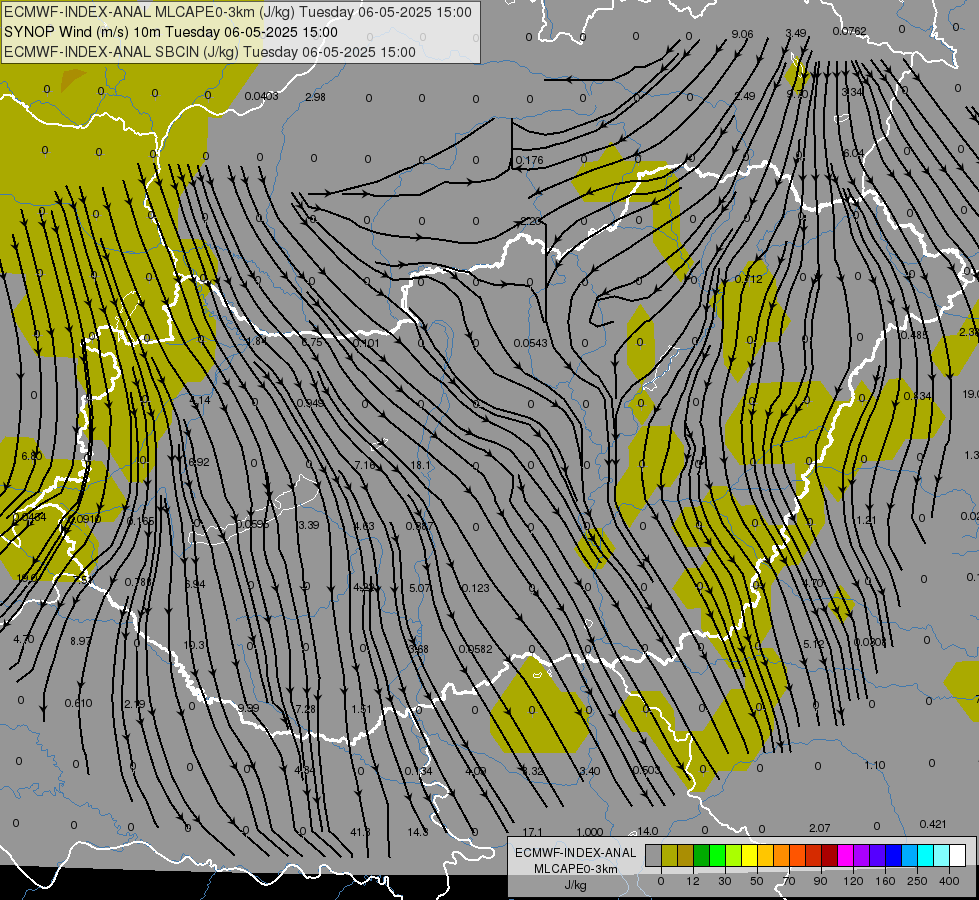The image size is (979, 900).
Task: Select the MLCAPE0-3km legend caption
Action: pos(576,869)
